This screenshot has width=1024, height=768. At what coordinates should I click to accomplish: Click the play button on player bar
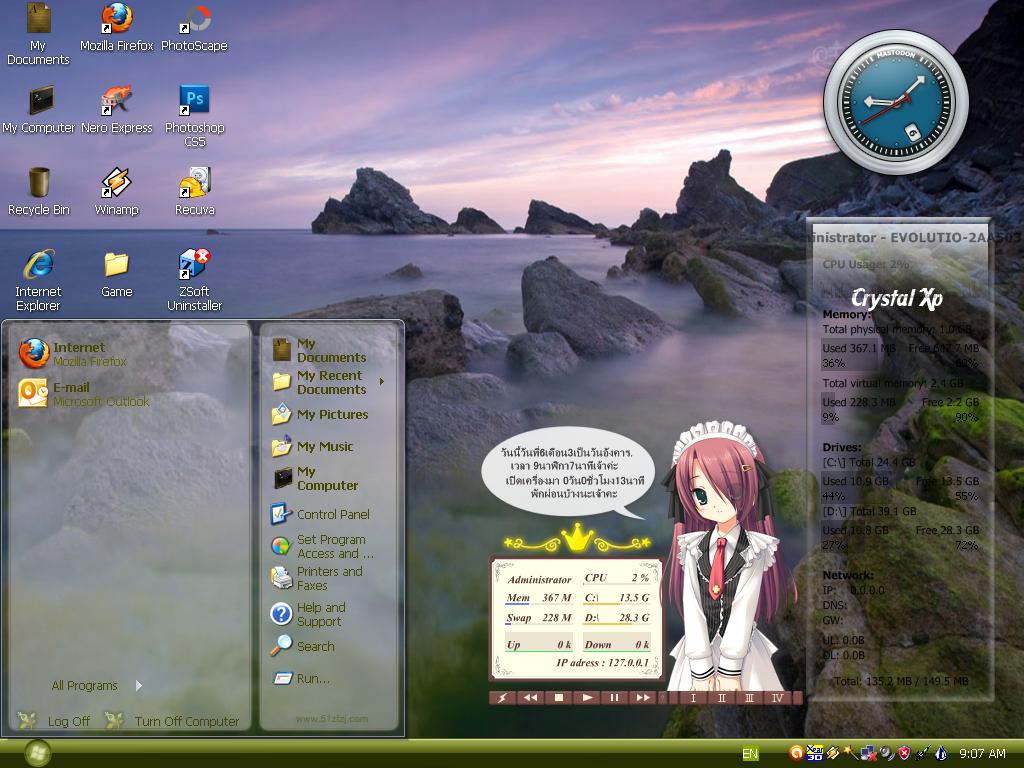click(x=586, y=697)
